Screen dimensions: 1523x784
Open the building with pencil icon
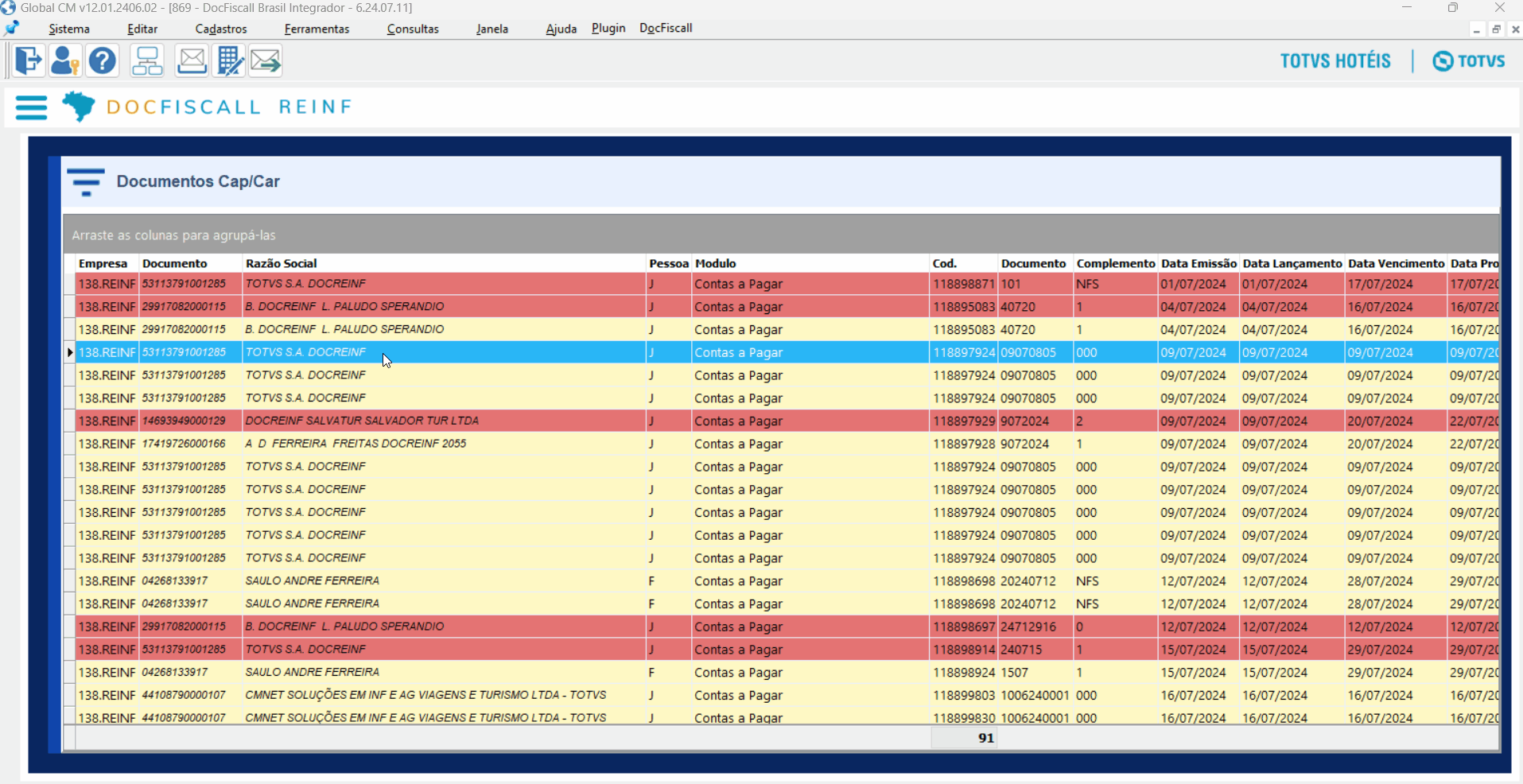coord(230,60)
